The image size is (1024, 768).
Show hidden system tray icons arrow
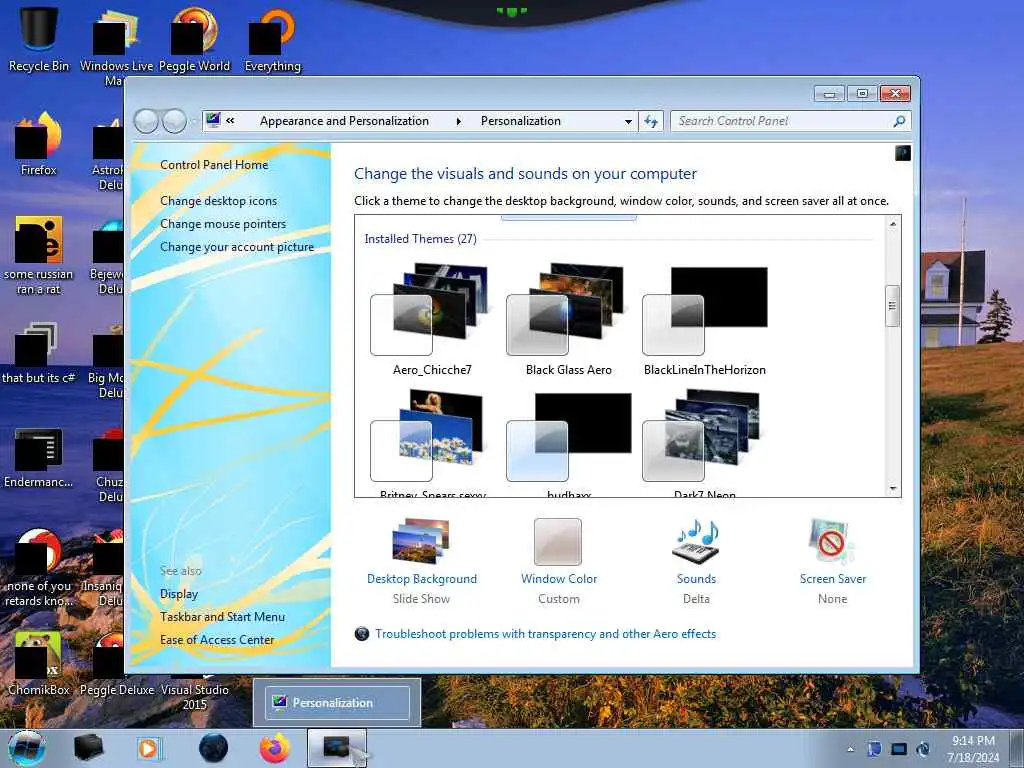(x=850, y=749)
